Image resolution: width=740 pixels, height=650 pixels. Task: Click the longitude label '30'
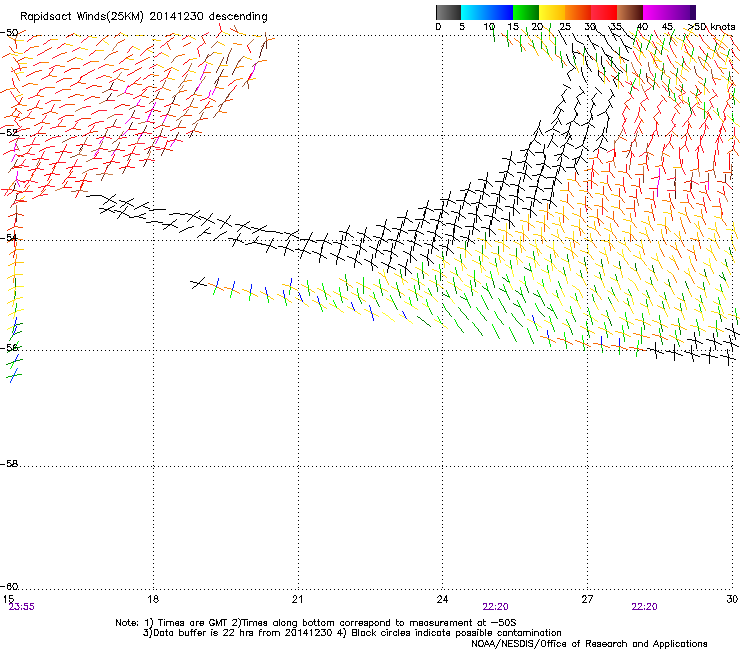tap(732, 599)
